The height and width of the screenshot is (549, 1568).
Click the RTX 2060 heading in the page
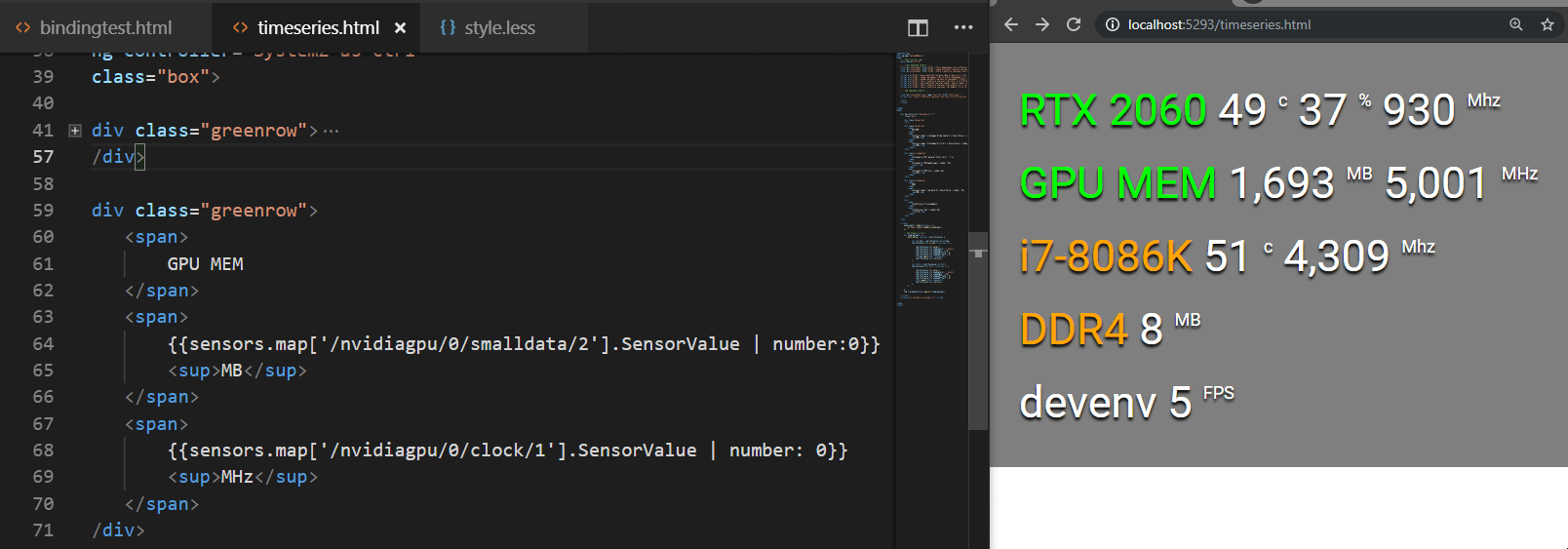pos(1113,110)
